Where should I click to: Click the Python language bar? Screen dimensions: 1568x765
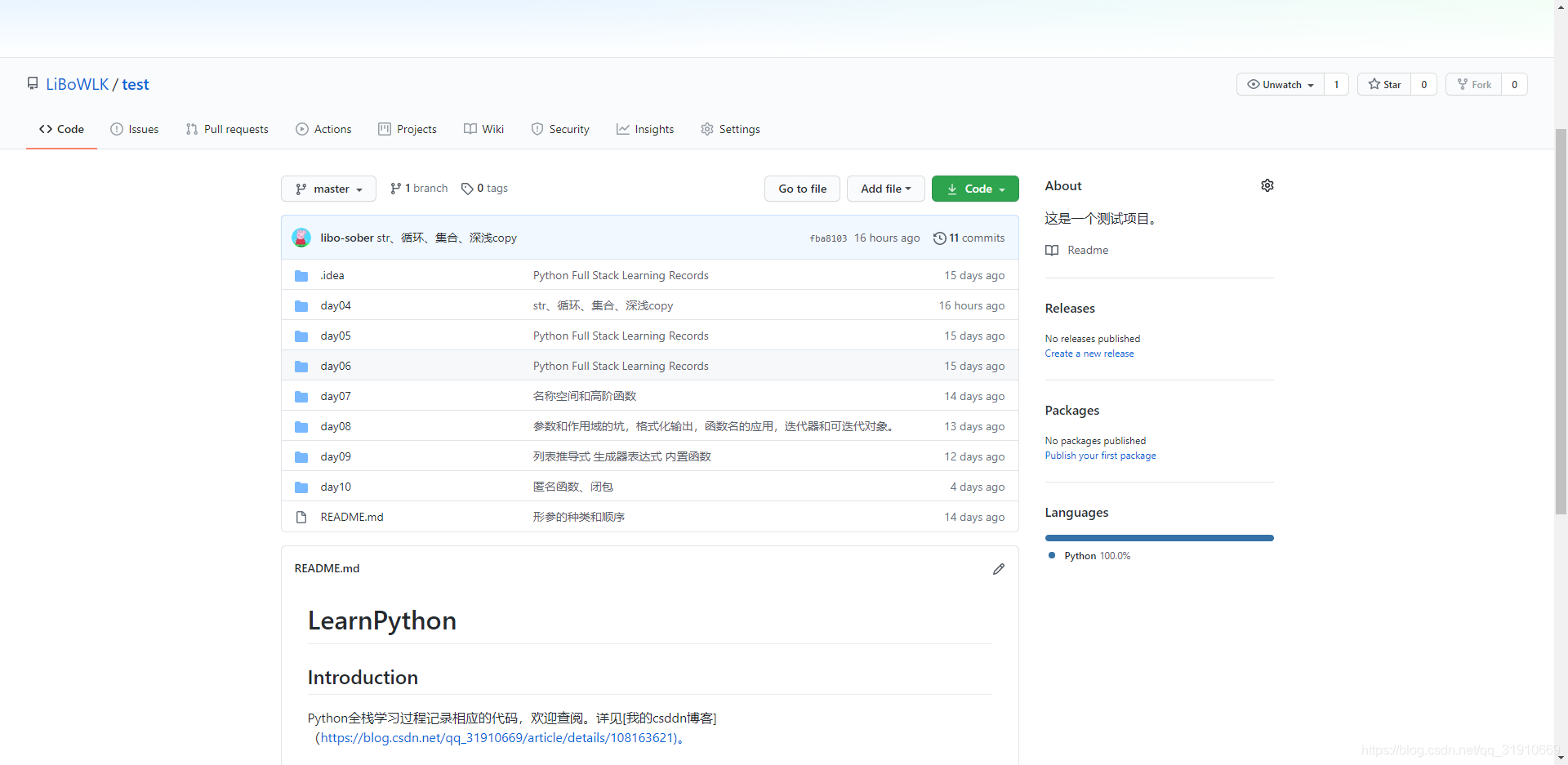coord(1159,538)
